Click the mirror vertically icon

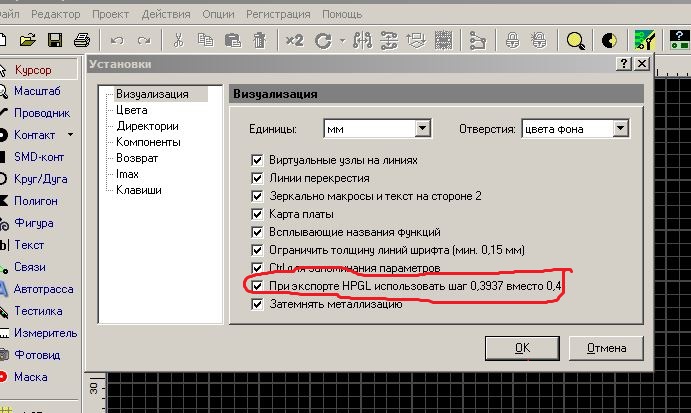tap(389, 41)
